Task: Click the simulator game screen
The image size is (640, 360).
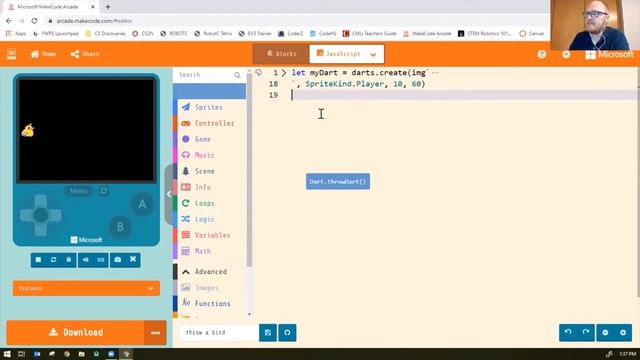Action: click(86, 130)
